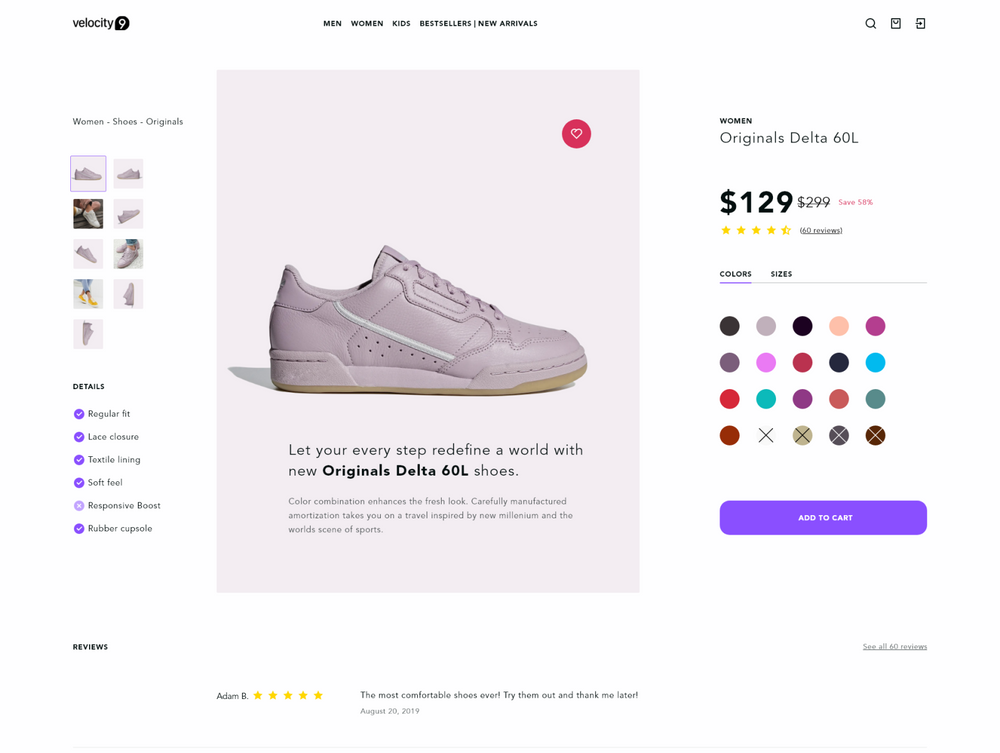Open the search icon in header

(x=871, y=24)
